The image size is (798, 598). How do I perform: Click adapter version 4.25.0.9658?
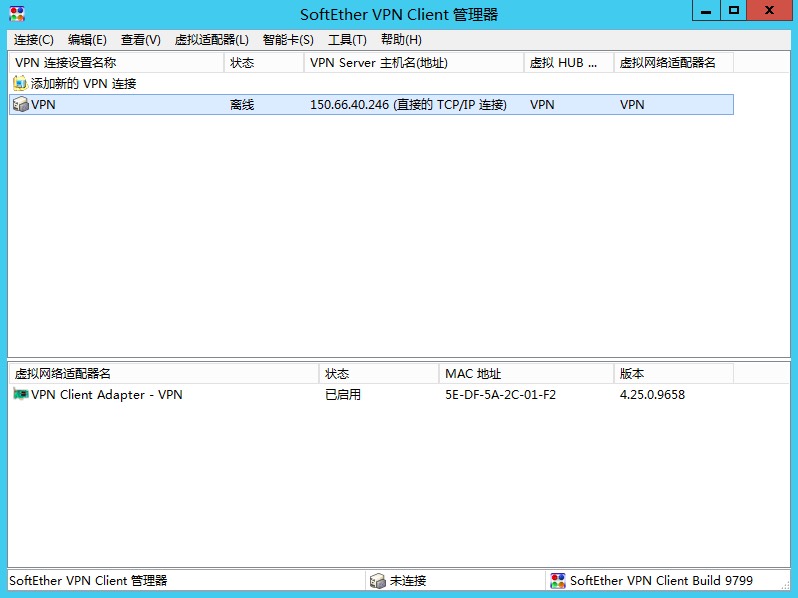point(652,394)
